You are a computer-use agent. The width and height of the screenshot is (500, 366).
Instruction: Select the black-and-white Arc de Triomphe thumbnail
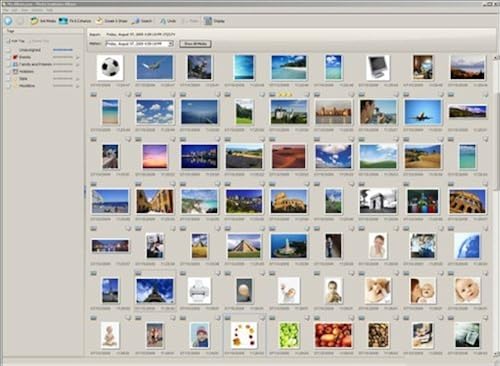click(x=378, y=201)
